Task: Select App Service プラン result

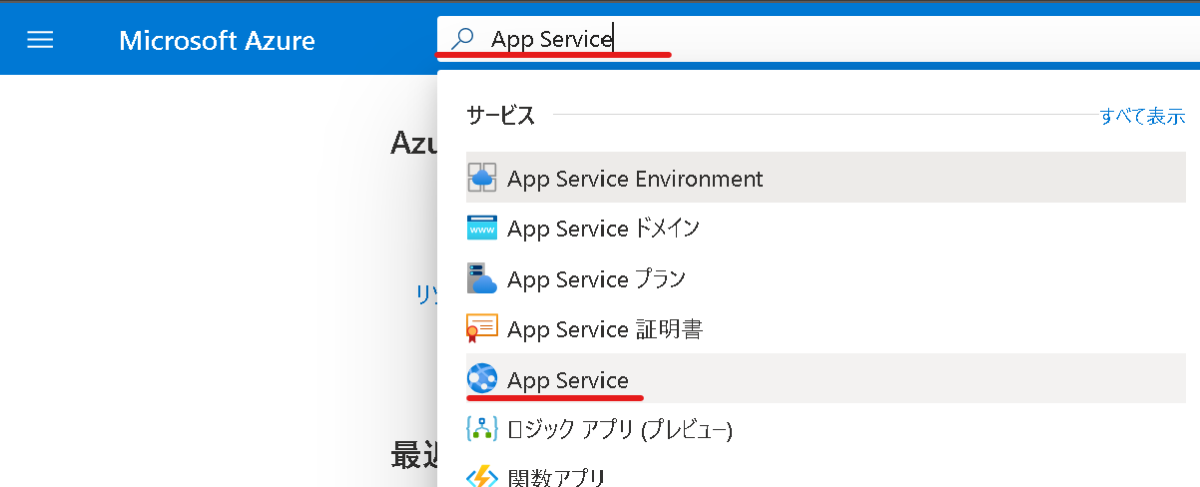Action: (x=826, y=279)
